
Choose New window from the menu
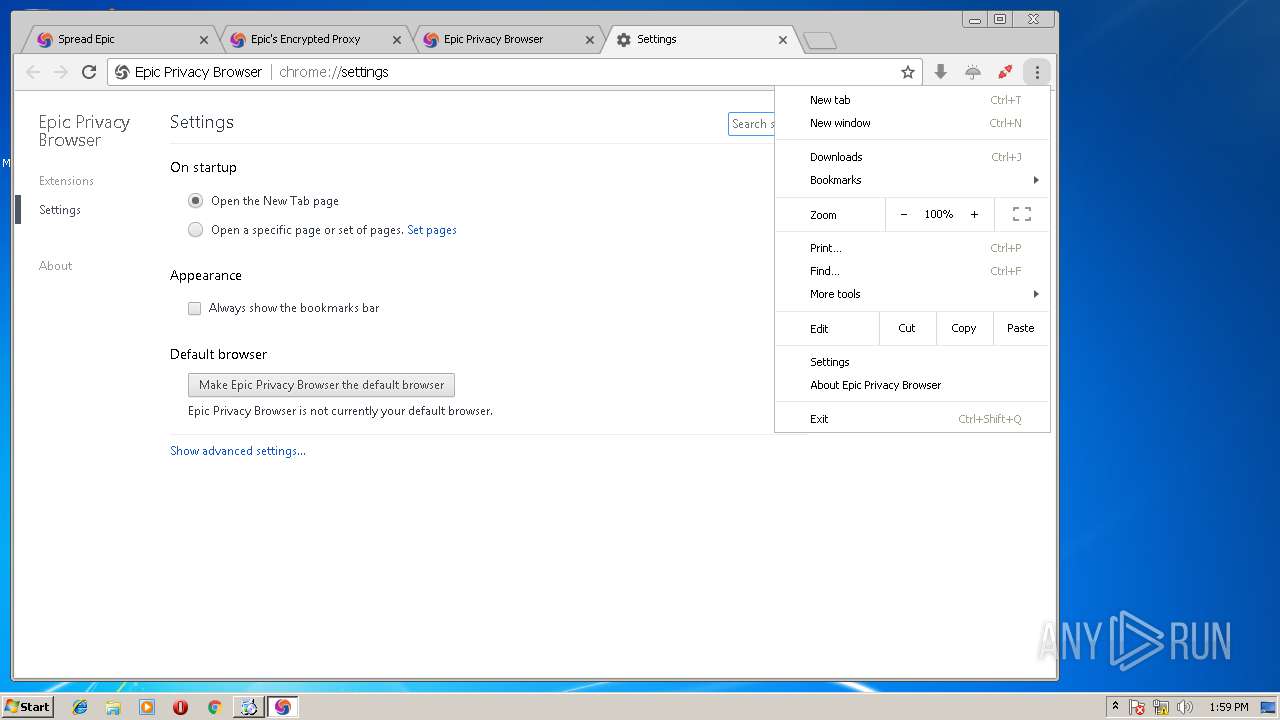tap(912, 123)
